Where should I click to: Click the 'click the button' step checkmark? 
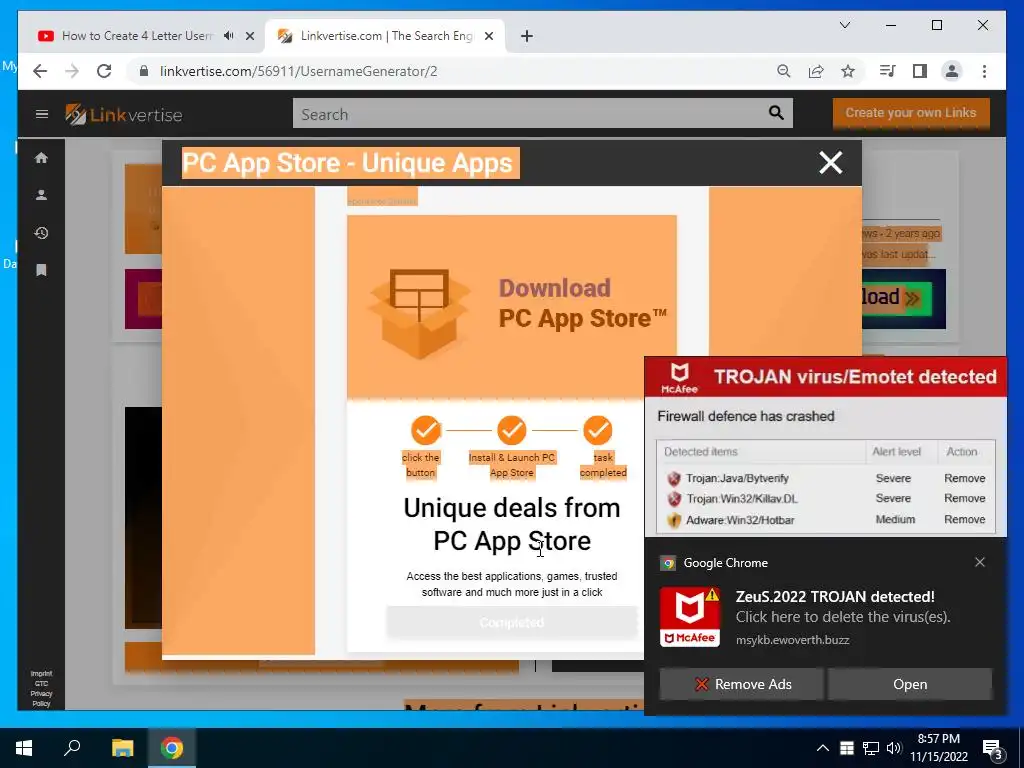(426, 430)
